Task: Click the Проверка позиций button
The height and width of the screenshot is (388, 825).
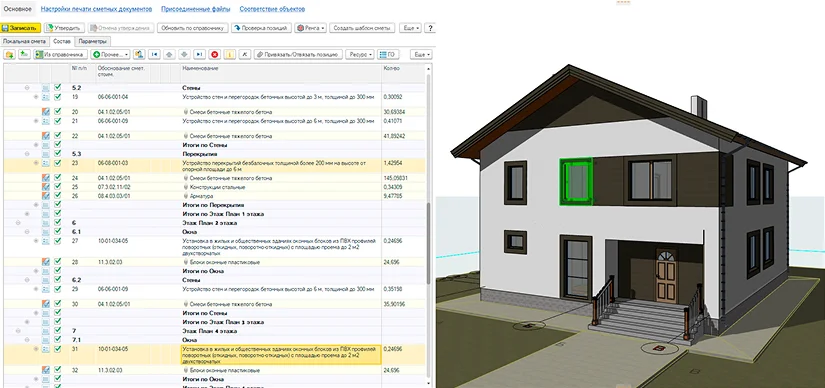Action: [x=261, y=28]
